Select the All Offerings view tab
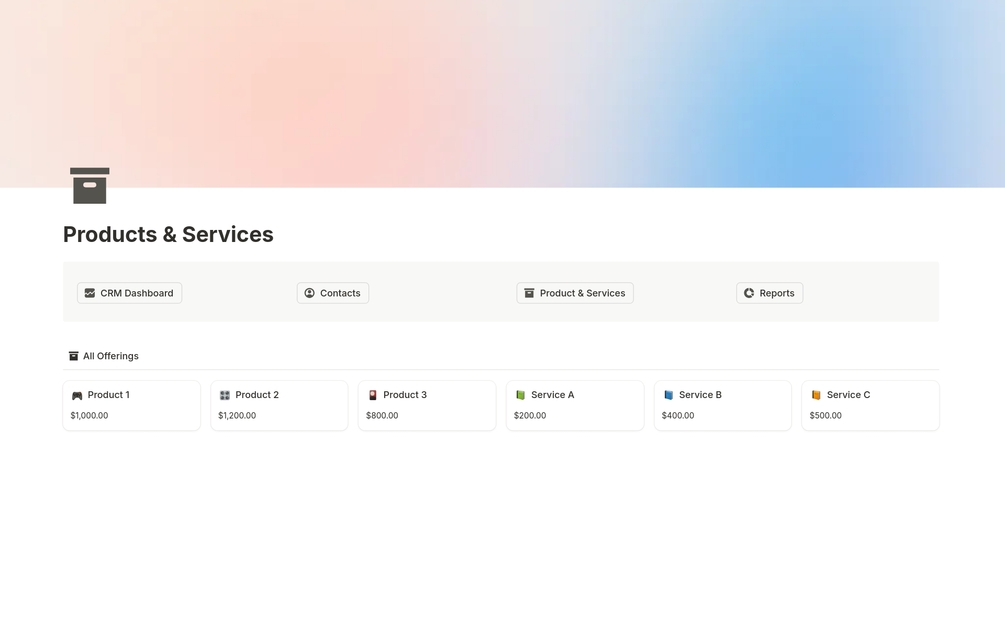Viewport: 1005px width, 628px height. point(104,356)
